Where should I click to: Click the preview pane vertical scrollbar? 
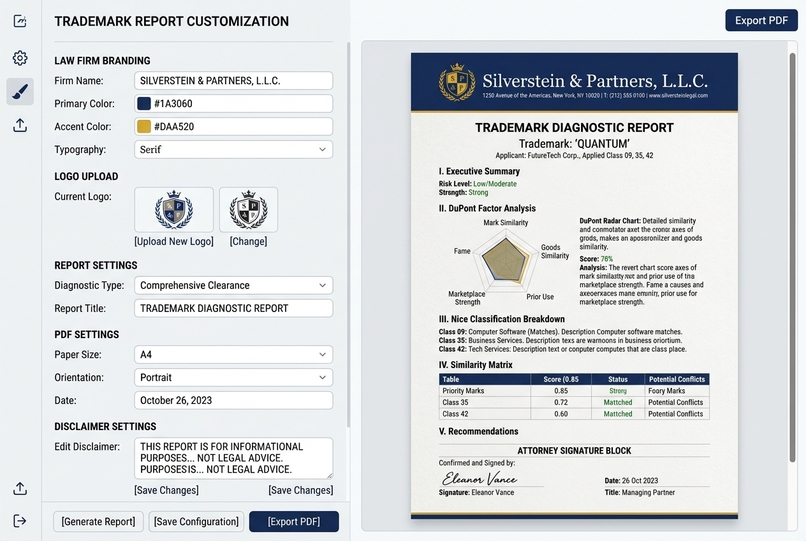(793, 257)
